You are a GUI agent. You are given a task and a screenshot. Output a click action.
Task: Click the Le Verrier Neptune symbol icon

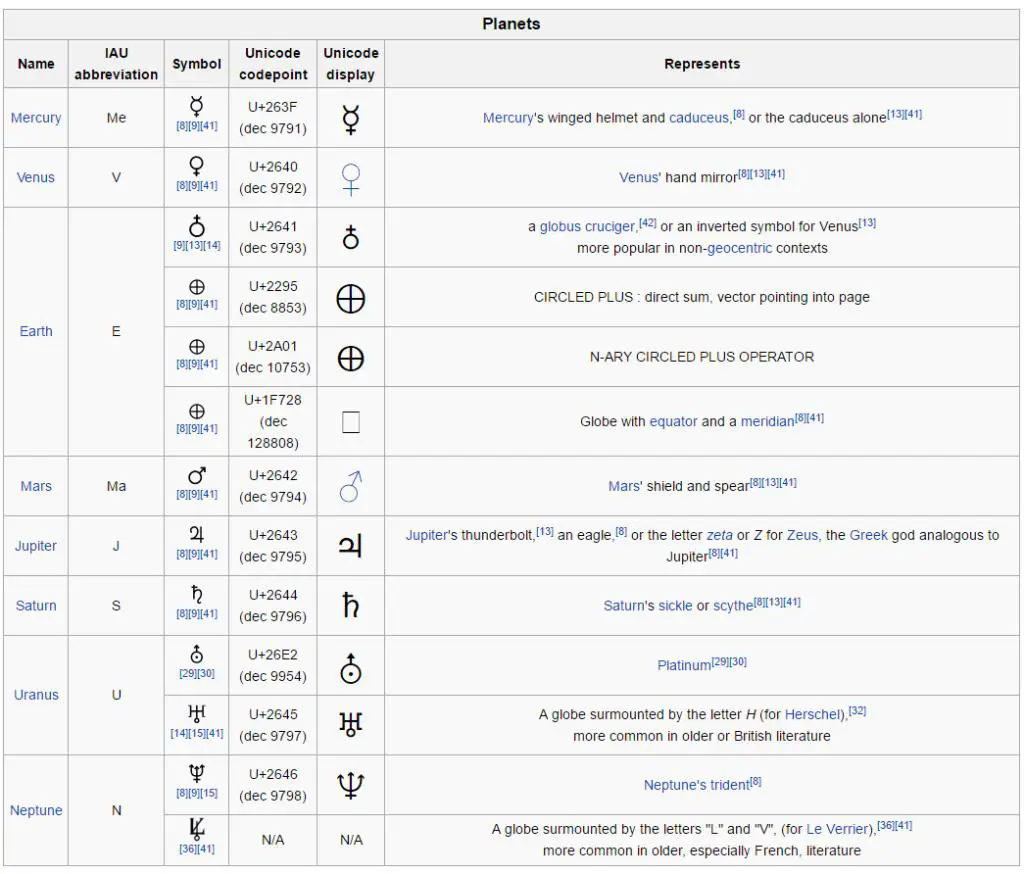pos(196,830)
